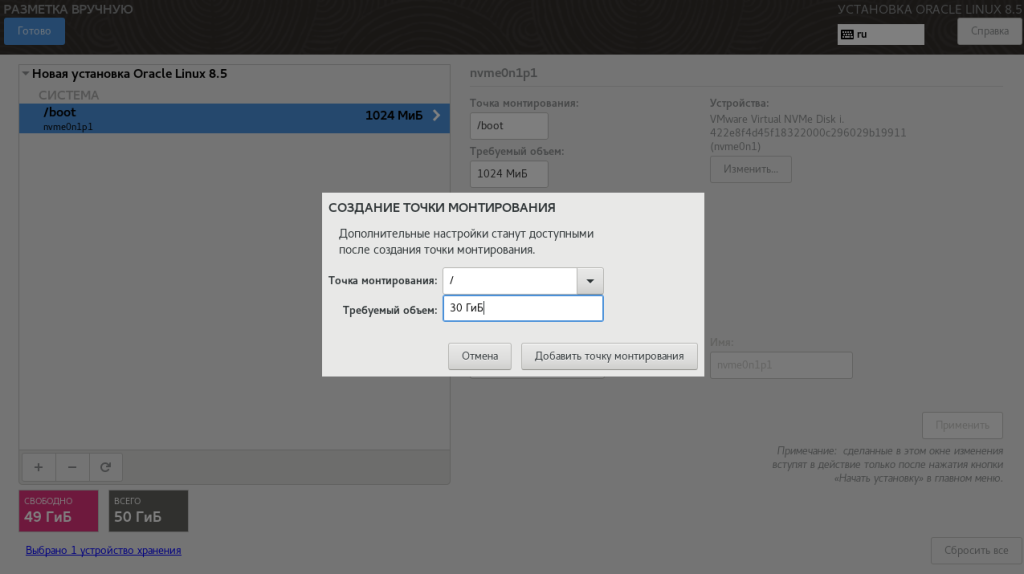The height and width of the screenshot is (574, 1024).
Task: Click the chevron arrow on /boot row
Action: [436, 116]
